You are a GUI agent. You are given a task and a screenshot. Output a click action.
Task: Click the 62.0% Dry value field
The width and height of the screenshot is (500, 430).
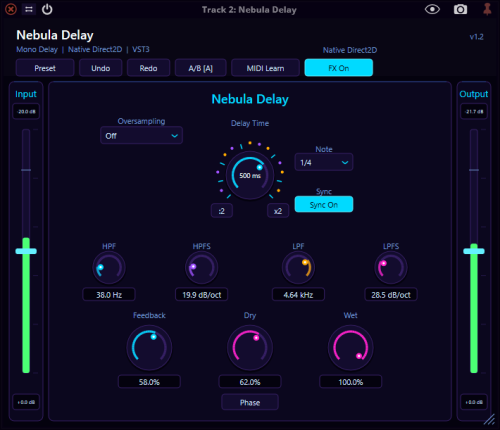(x=250, y=382)
